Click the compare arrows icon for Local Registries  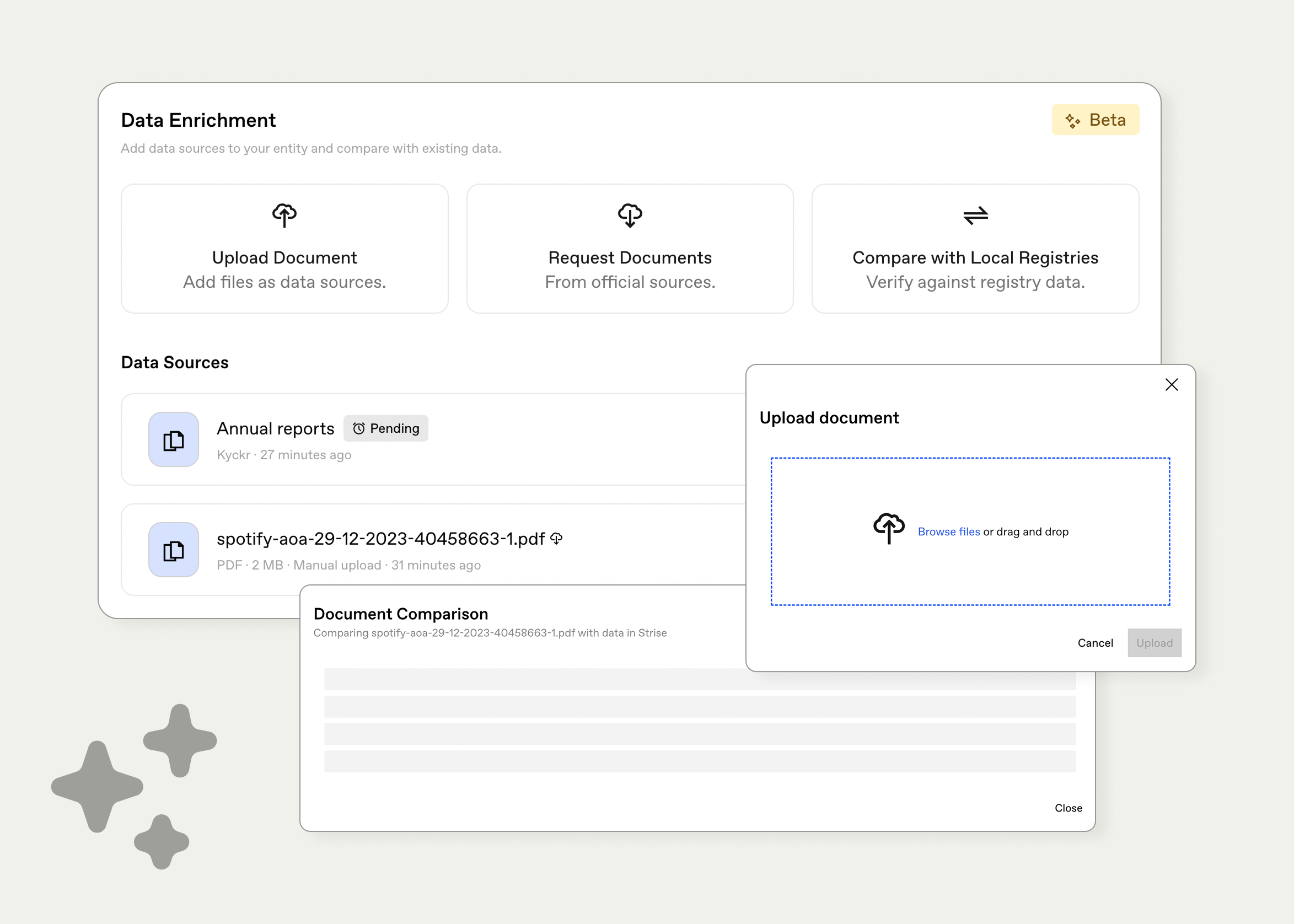pyautogui.click(x=975, y=215)
